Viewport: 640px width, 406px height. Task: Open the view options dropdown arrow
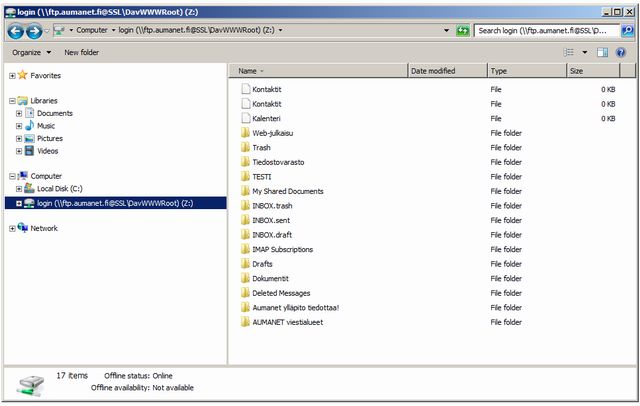click(585, 52)
